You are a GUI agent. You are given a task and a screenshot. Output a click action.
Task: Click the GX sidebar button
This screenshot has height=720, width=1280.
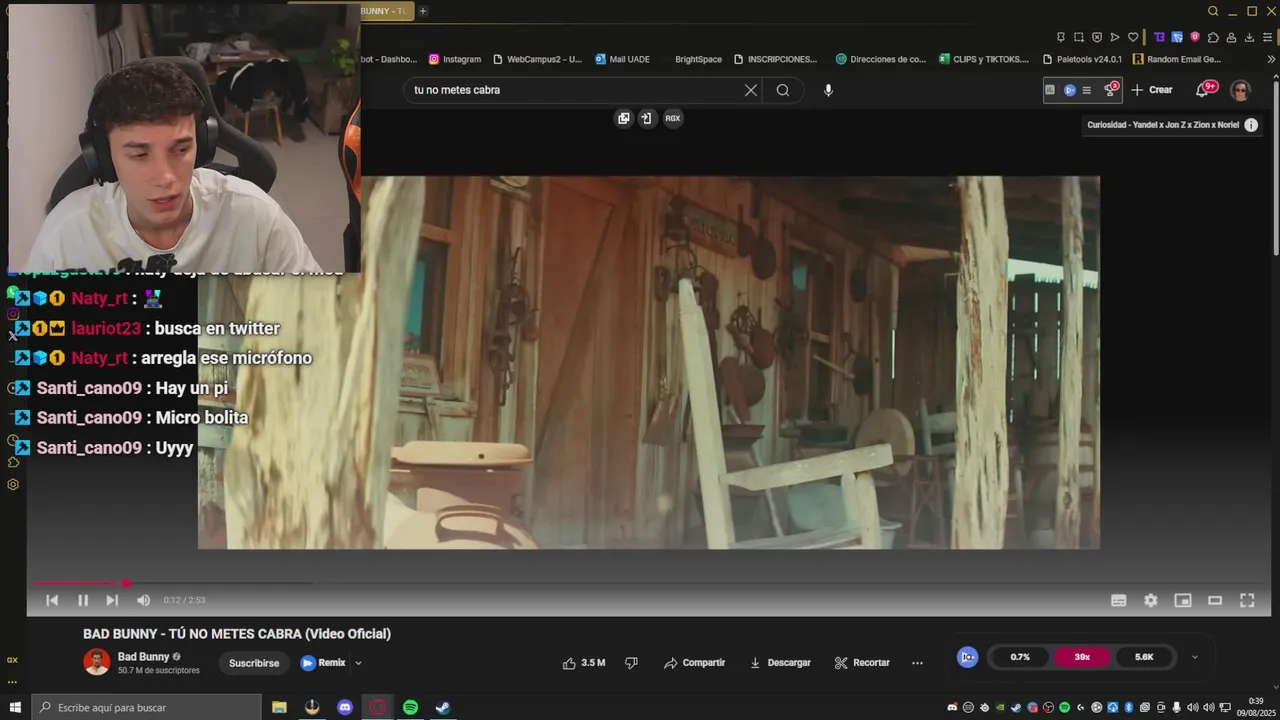13,660
